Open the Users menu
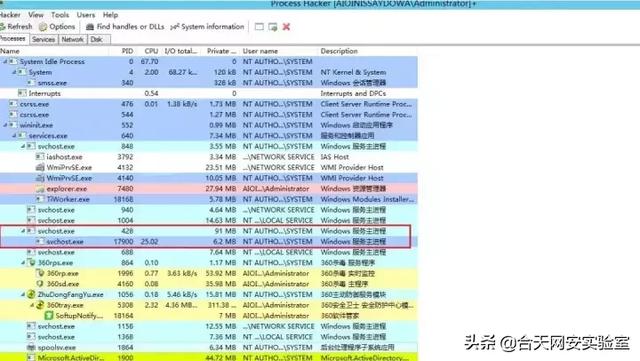Viewport: 640px width, 361px height. pyautogui.click(x=86, y=15)
